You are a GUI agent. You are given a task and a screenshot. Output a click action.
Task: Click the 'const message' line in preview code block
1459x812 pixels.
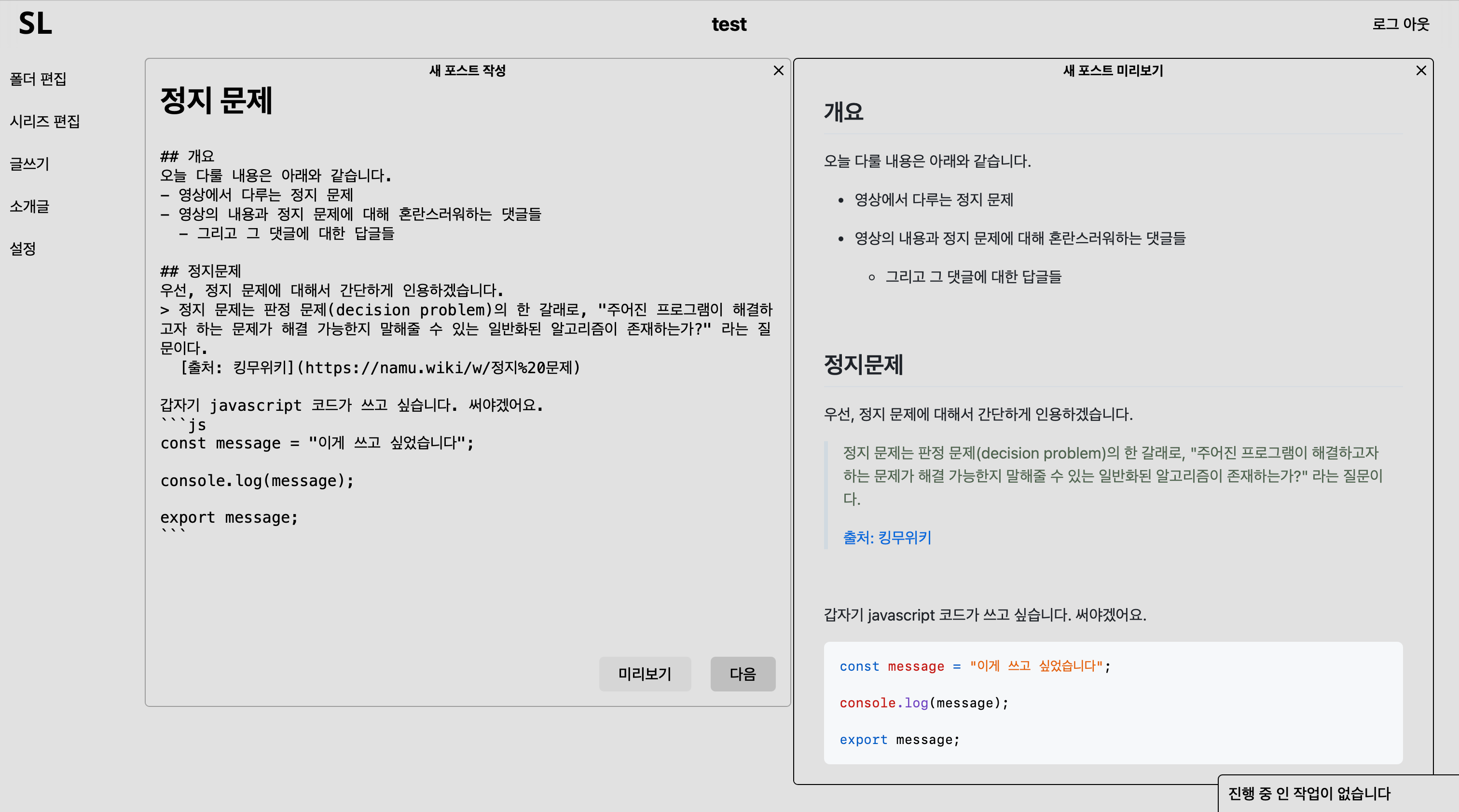(x=975, y=666)
